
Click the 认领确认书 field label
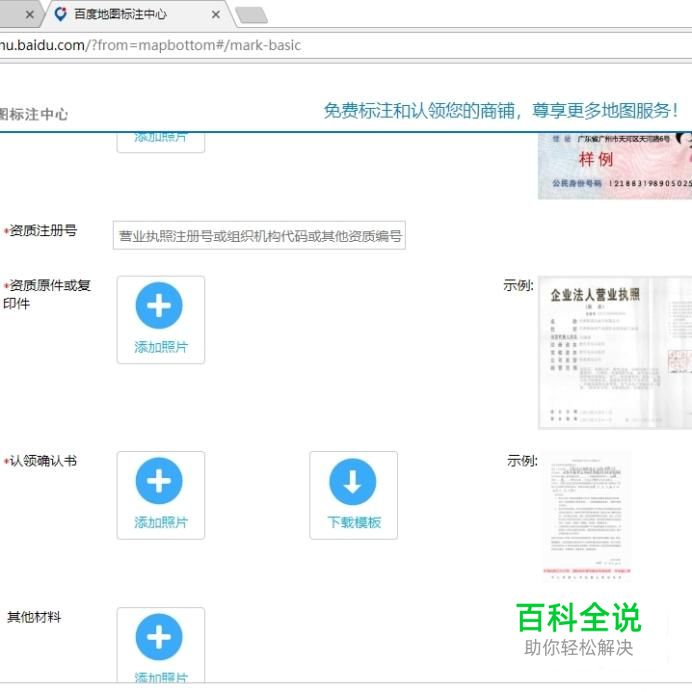coord(43,461)
